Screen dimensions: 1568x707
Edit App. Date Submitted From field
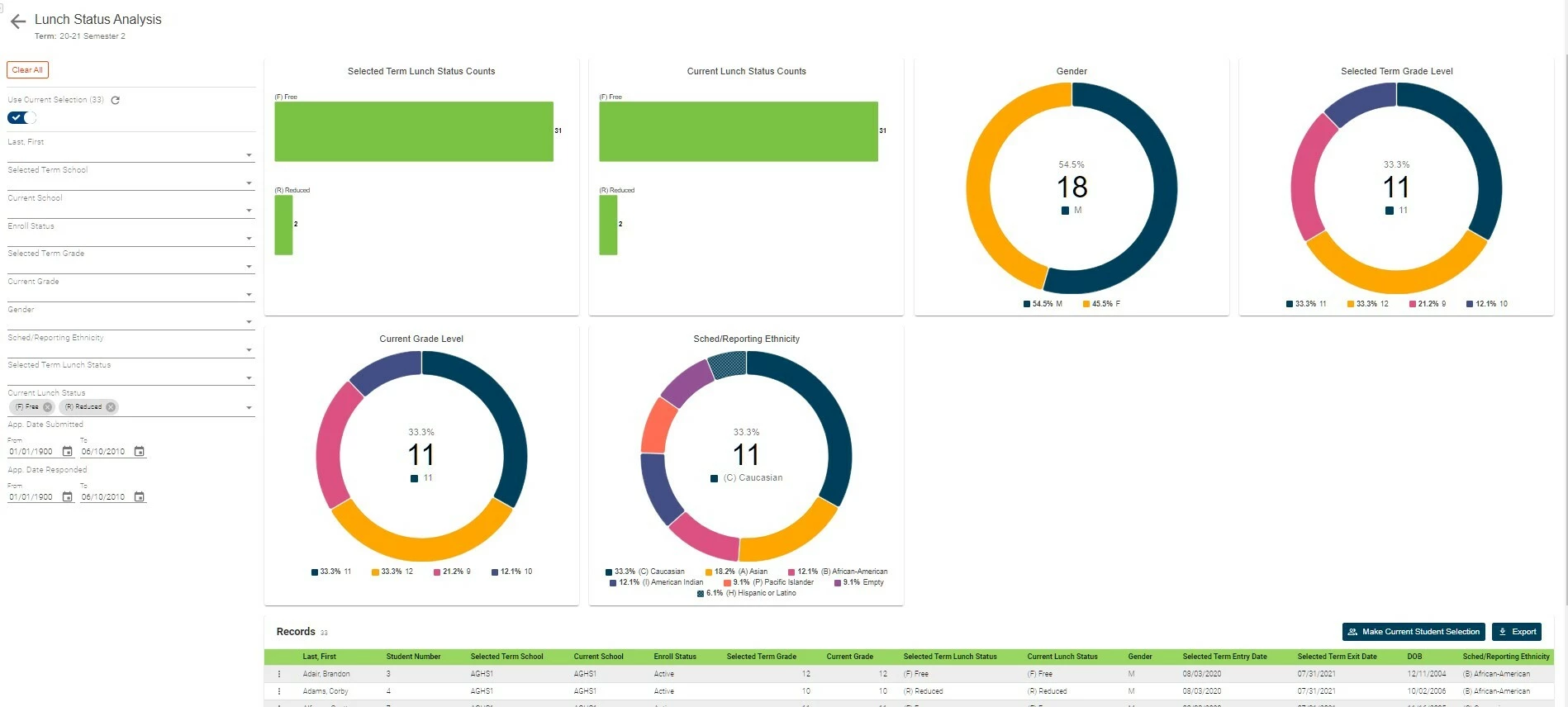[33, 452]
